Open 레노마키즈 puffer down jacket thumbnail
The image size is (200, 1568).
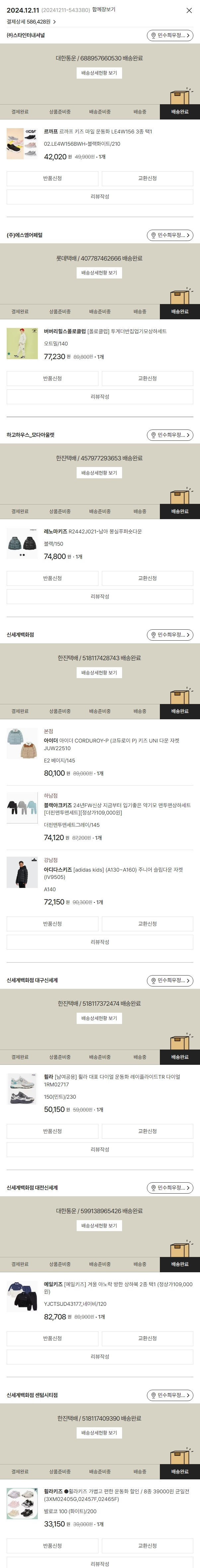23,544
